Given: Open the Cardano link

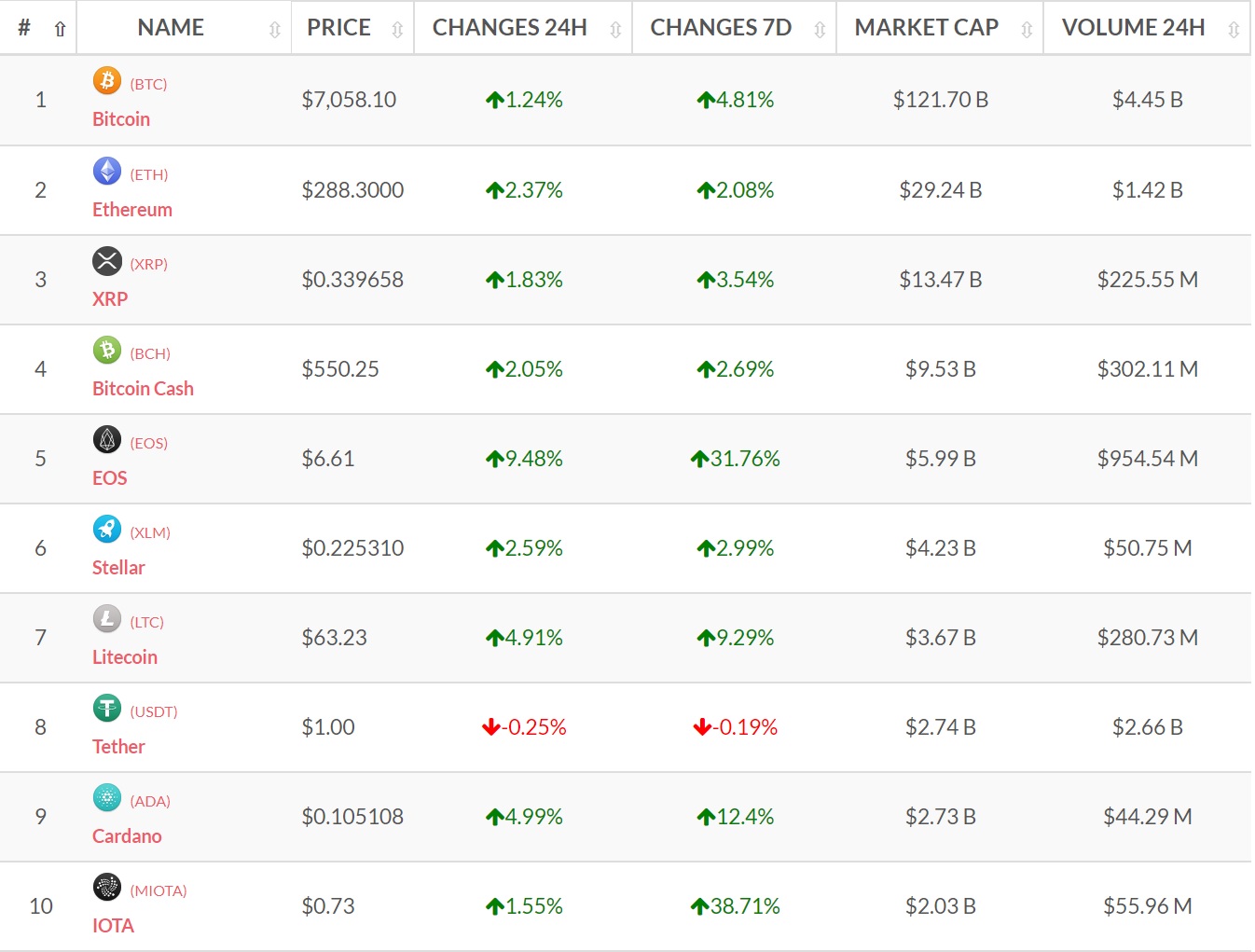Looking at the screenshot, I should [x=127, y=836].
